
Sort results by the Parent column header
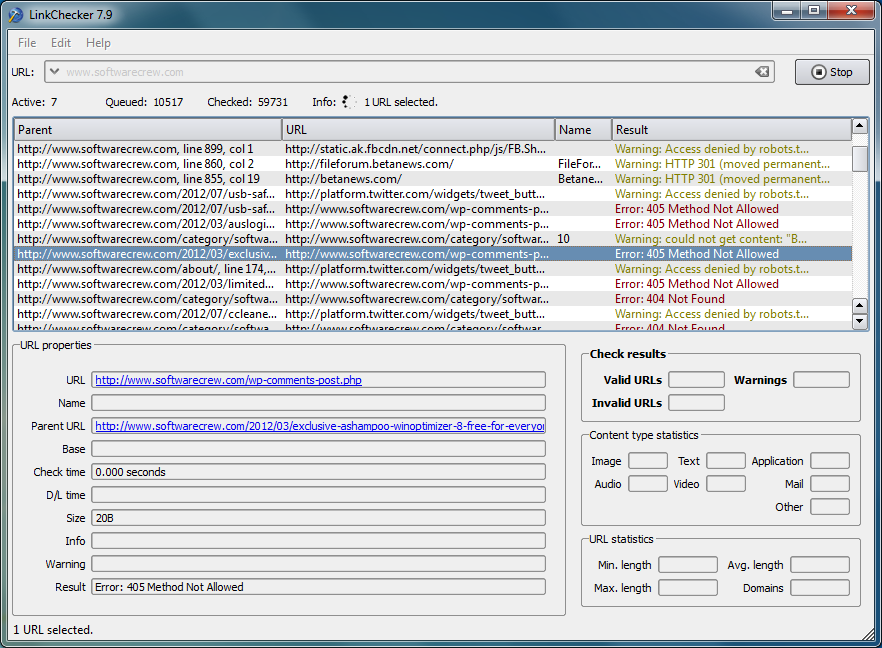[145, 129]
